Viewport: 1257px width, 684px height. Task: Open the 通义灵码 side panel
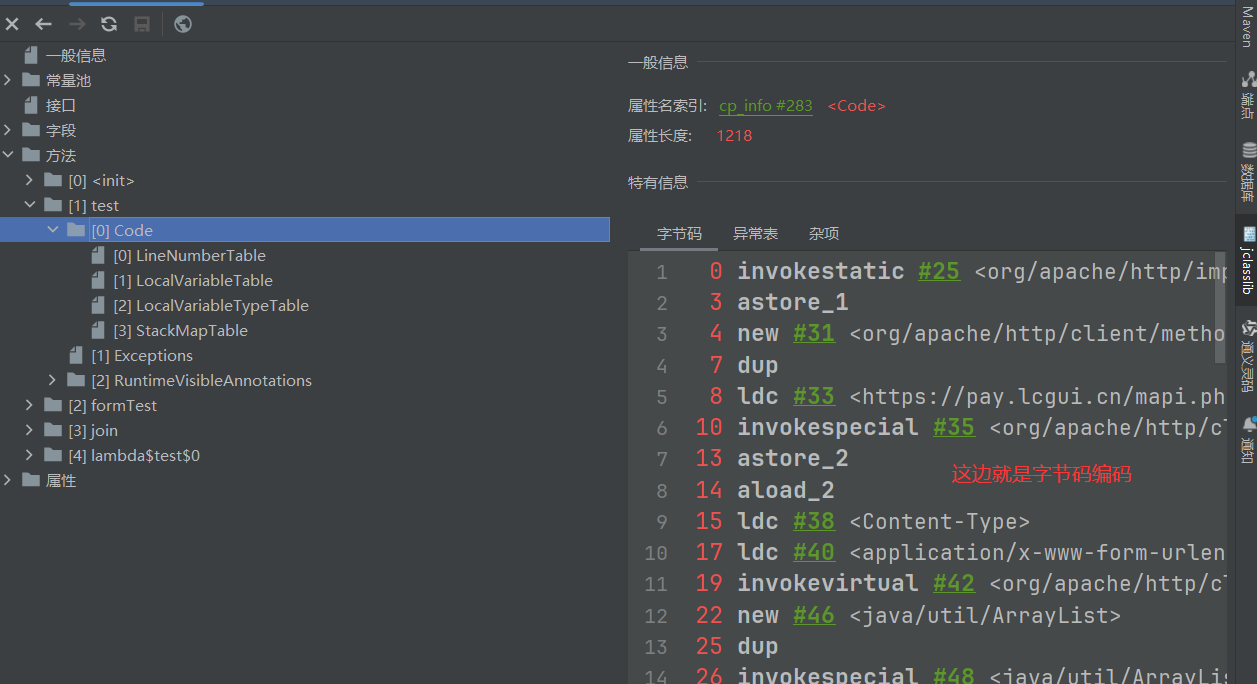point(1246,353)
